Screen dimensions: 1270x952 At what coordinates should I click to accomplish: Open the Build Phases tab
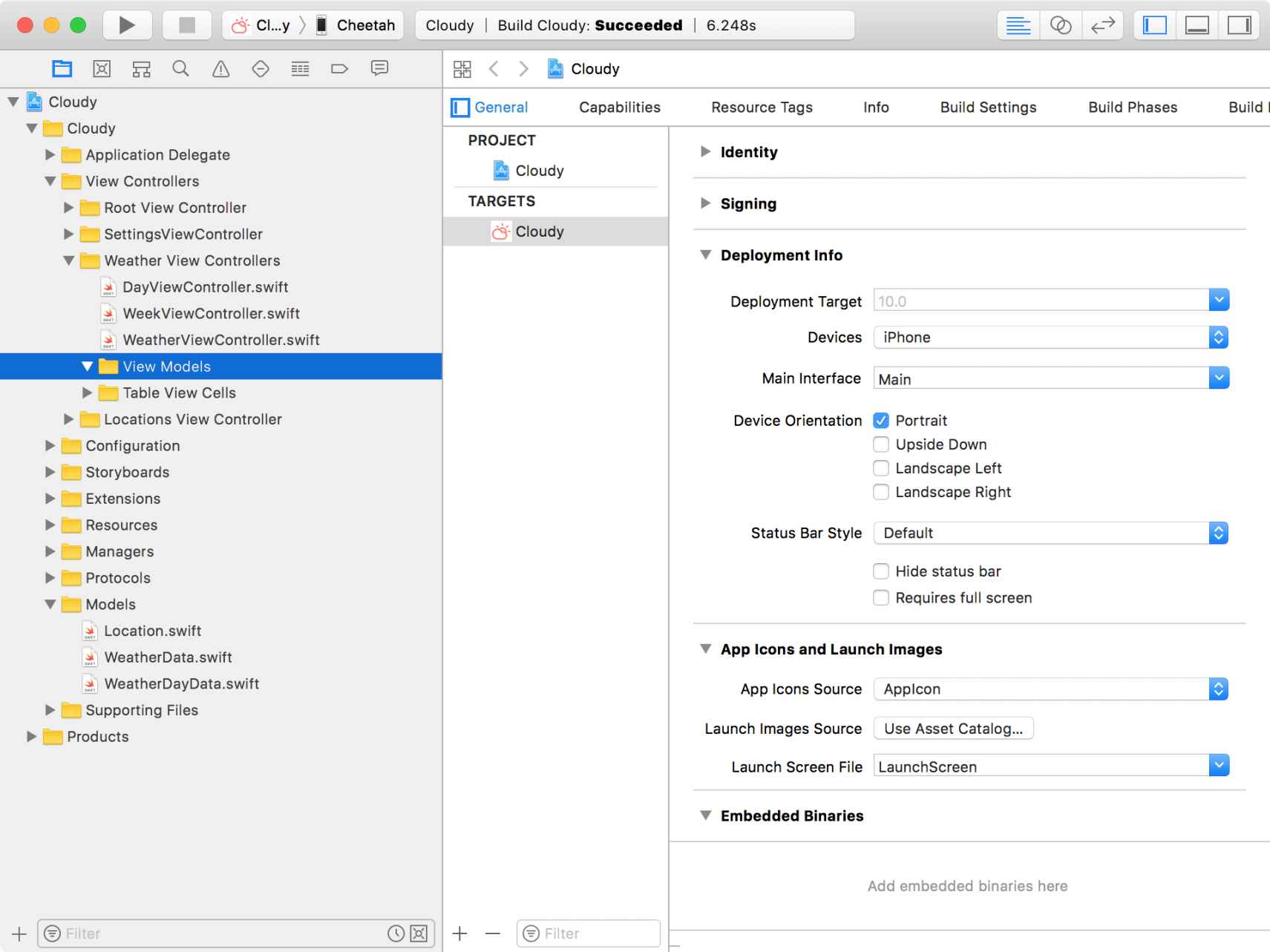(1133, 108)
